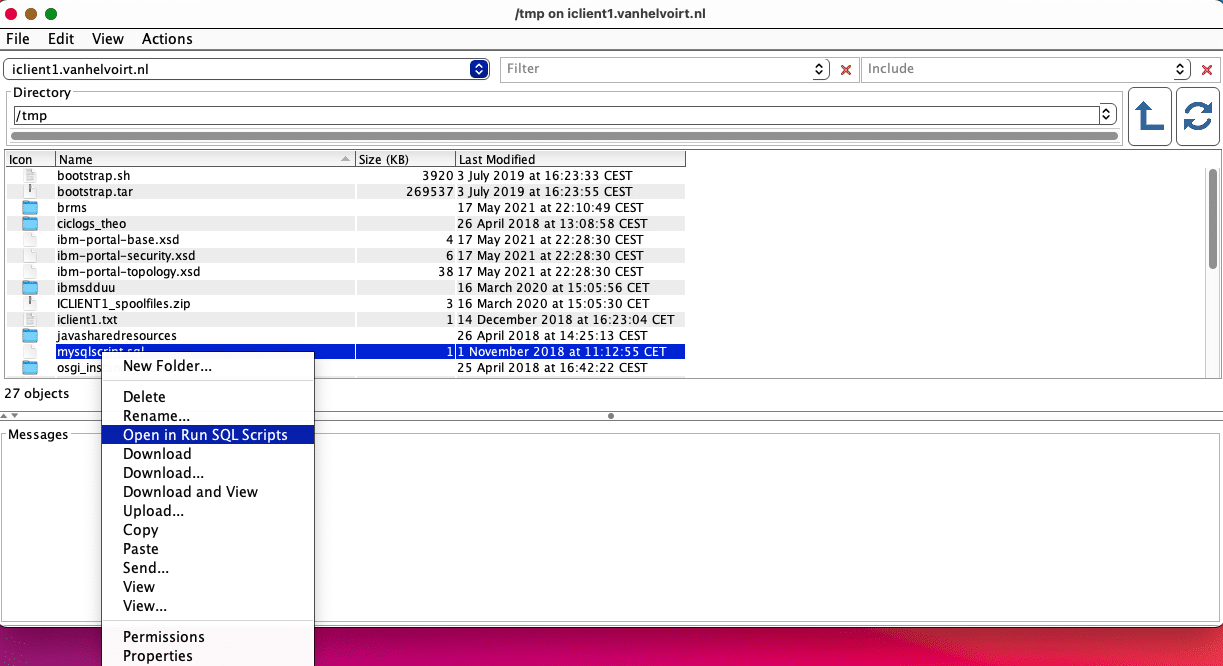1223x666 pixels.
Task: Click the brms folder icon
Action: [30, 208]
